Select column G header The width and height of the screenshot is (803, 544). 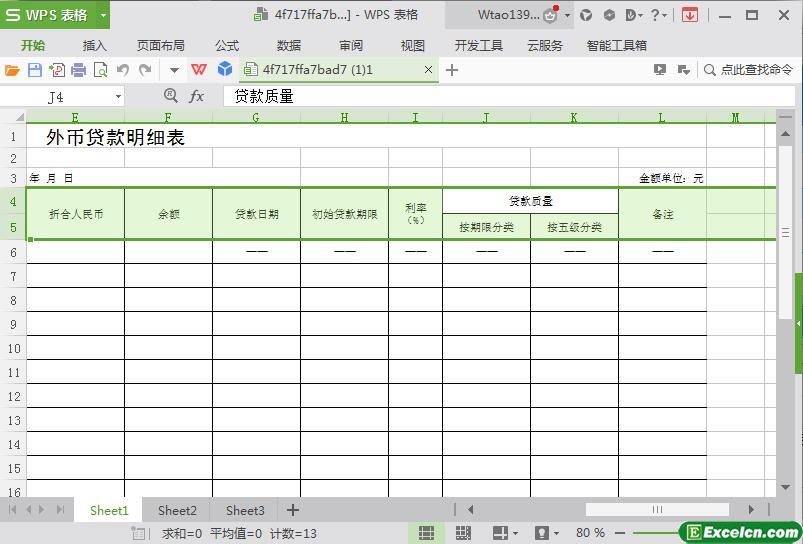(x=256, y=117)
